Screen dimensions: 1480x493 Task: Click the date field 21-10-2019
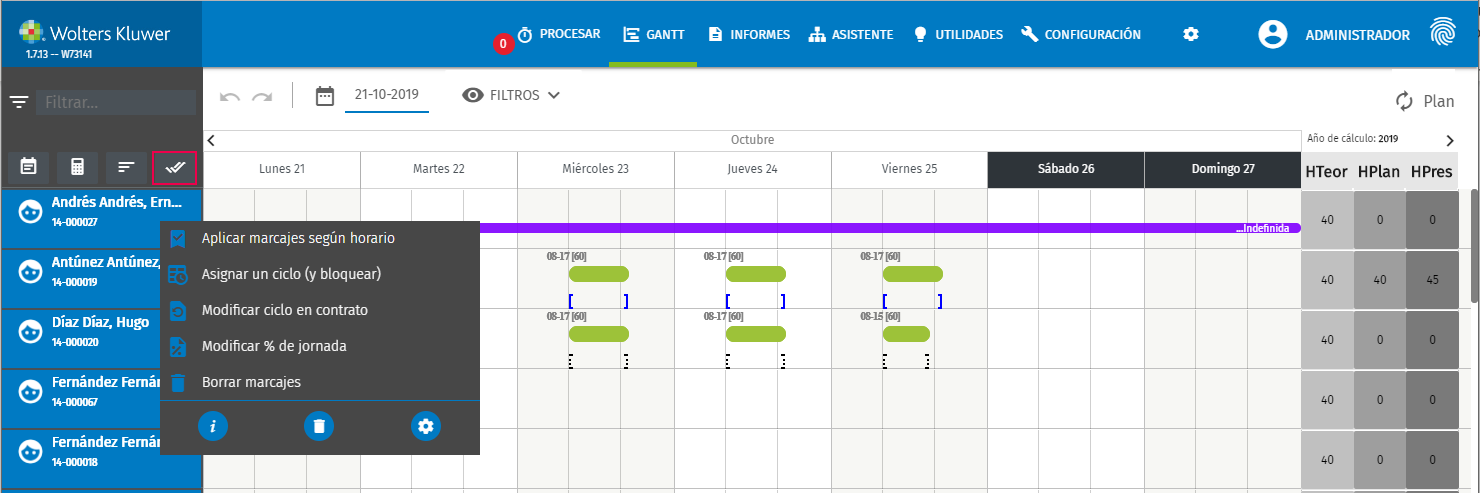pyautogui.click(x=387, y=96)
